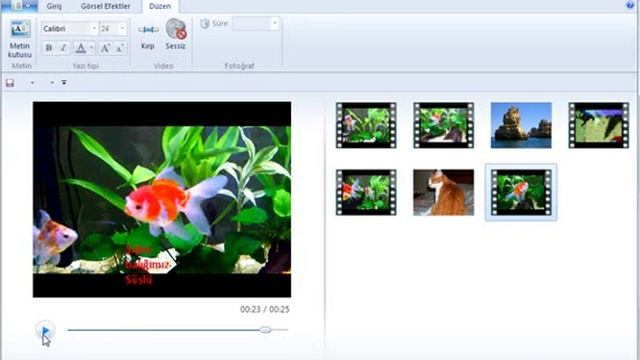Click the font color A icon
Image resolution: width=640 pixels, height=360 pixels.
[x=81, y=48]
